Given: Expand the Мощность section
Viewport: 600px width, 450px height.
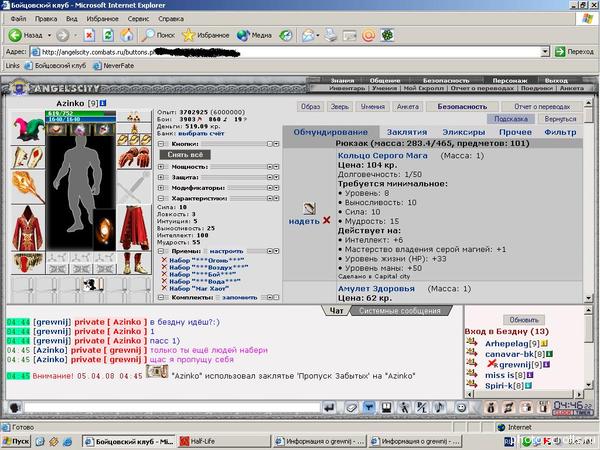Looking at the screenshot, I should (161, 167).
